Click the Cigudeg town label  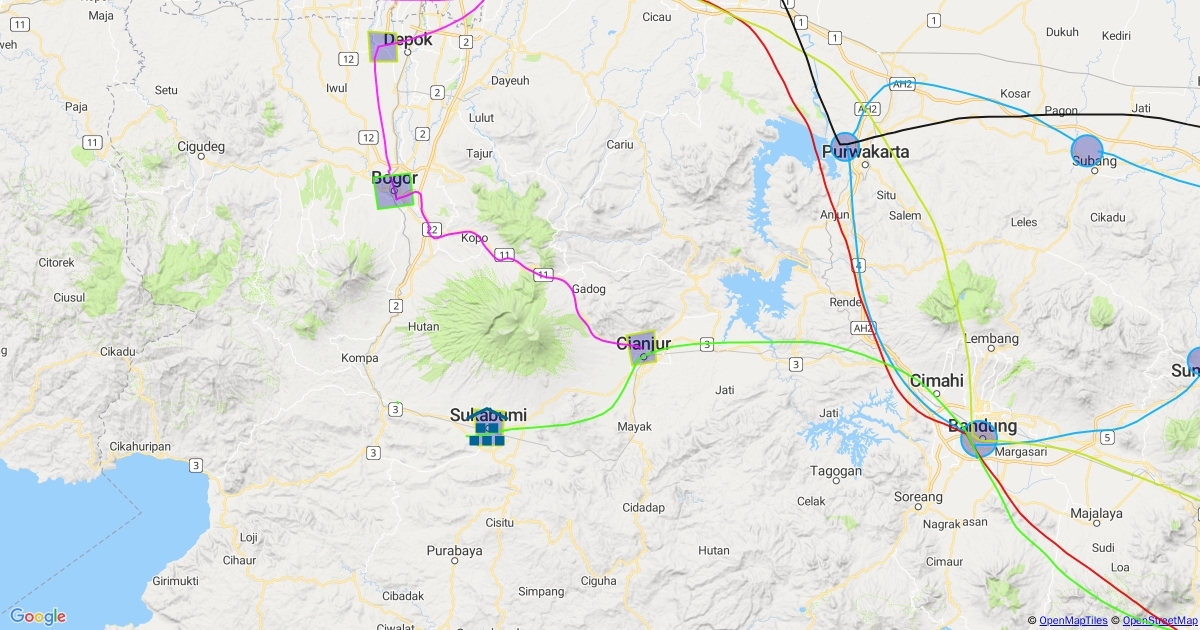[x=201, y=147]
